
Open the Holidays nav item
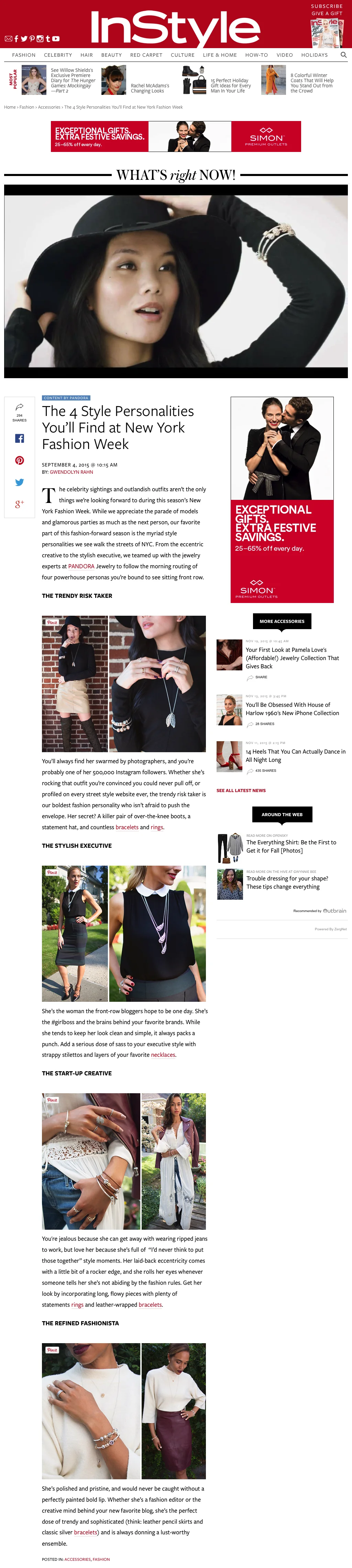[314, 55]
